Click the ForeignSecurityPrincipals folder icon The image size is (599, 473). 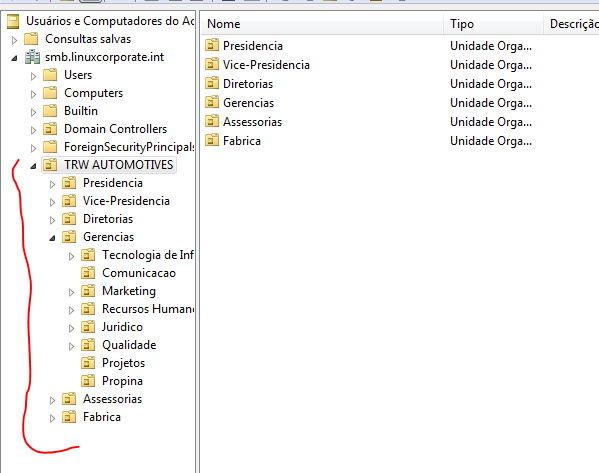click(50, 147)
